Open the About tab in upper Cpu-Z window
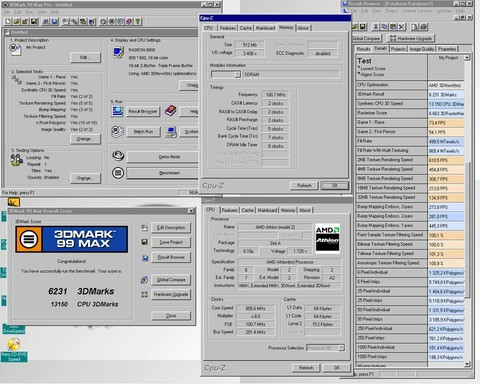Screen dimensions: 480x384 pos(303,28)
